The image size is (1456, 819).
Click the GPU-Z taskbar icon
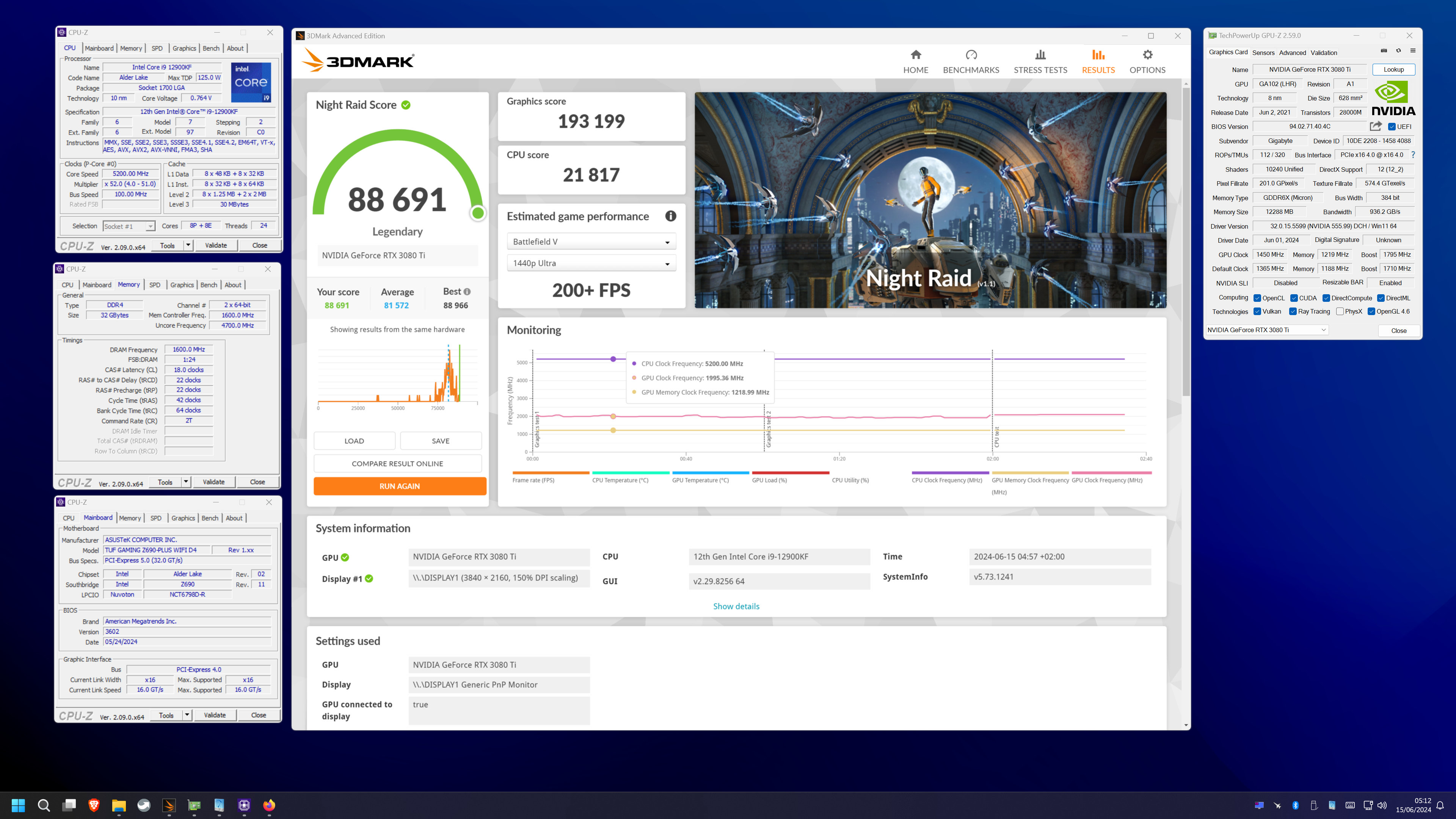(194, 805)
